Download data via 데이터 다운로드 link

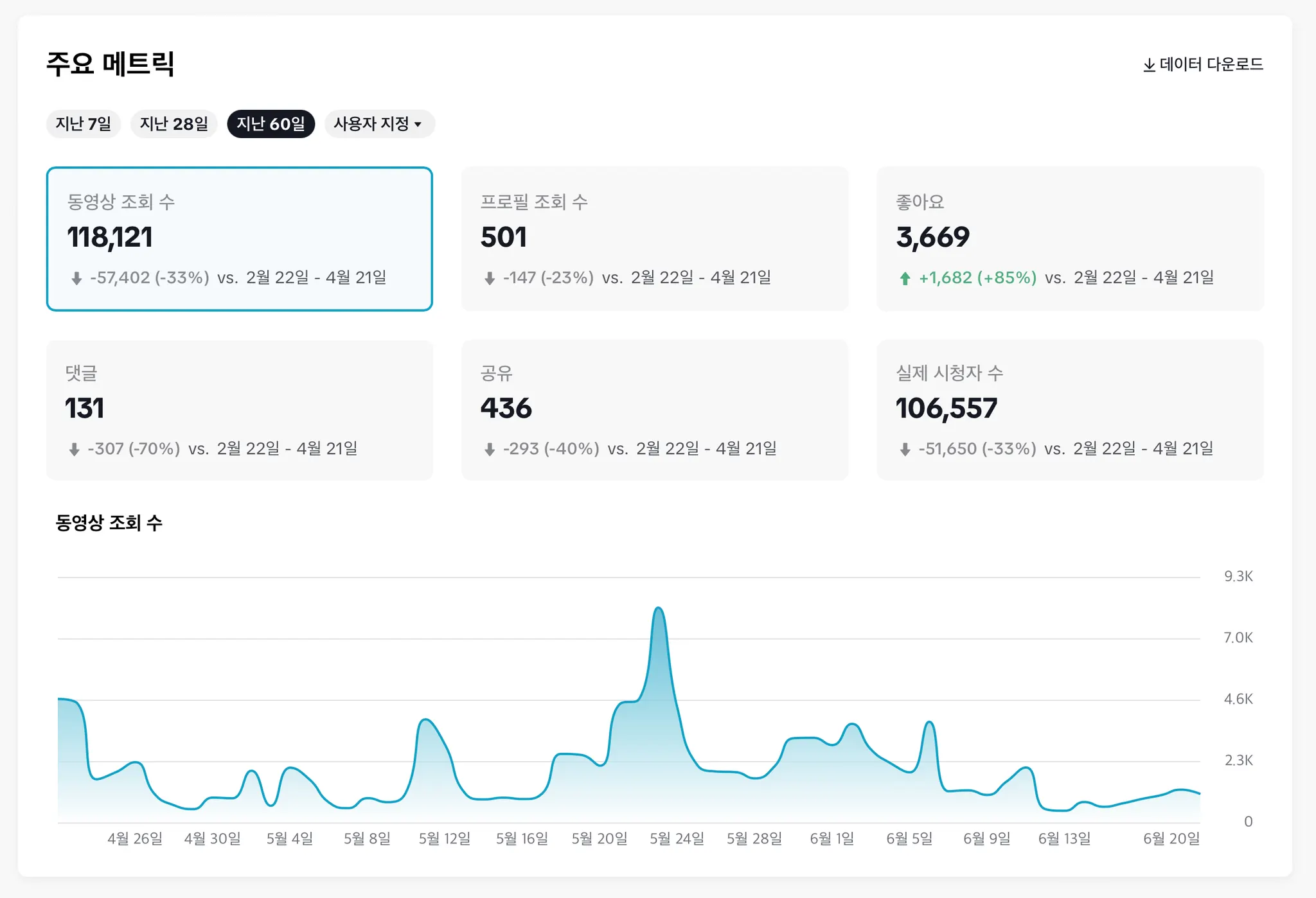pos(1211,64)
